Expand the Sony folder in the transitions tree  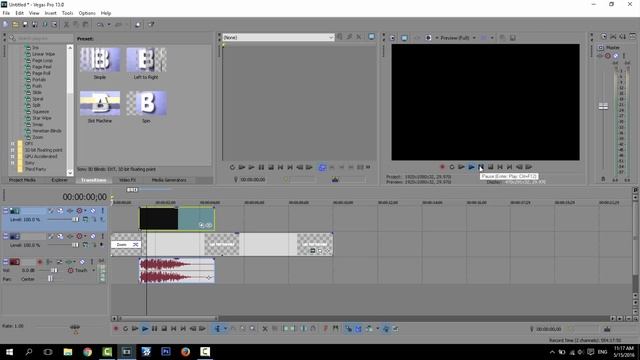point(12,163)
